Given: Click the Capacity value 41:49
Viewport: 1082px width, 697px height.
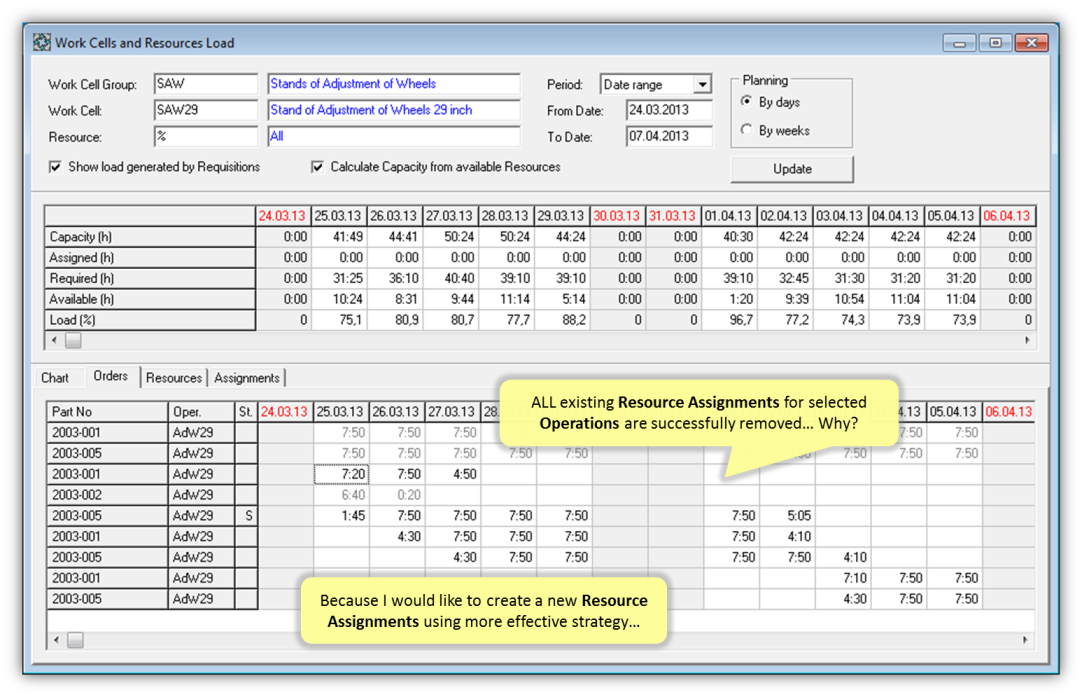Looking at the screenshot, I should click(x=339, y=237).
